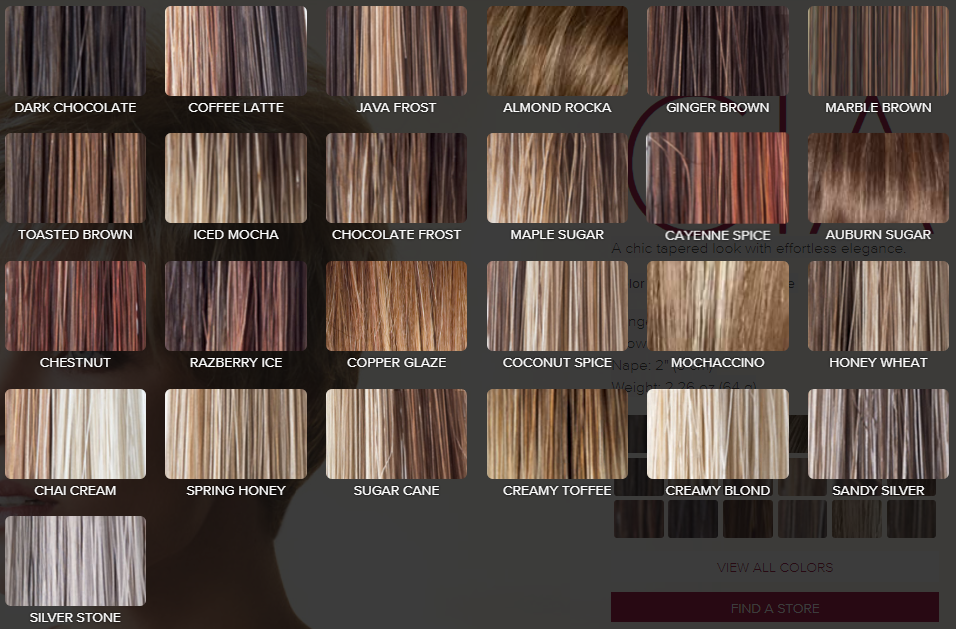956x629 pixels.
Task: Choose the Mochaccino color swatch
Action: point(718,306)
